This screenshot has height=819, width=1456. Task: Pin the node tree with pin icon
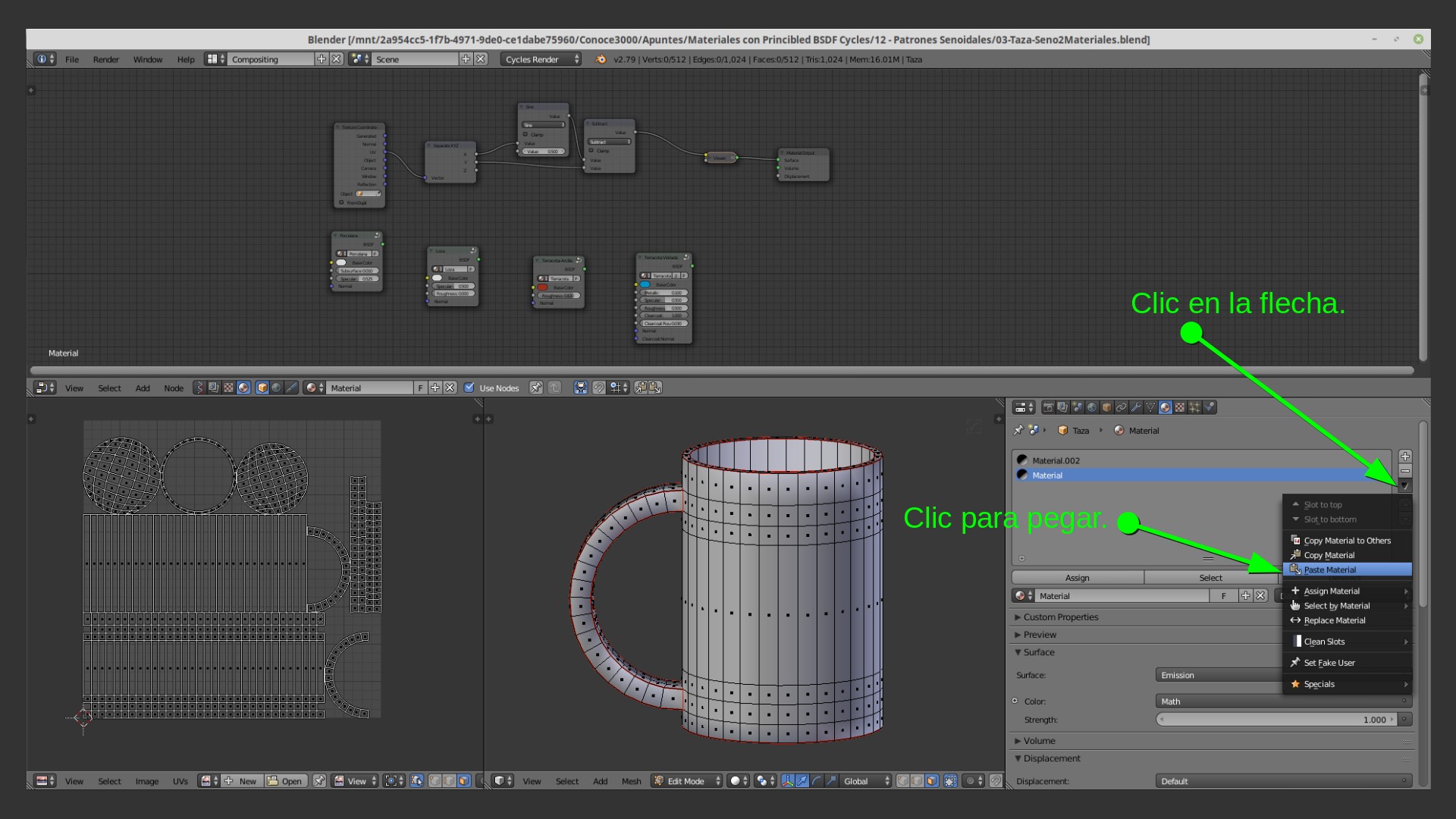tap(536, 388)
